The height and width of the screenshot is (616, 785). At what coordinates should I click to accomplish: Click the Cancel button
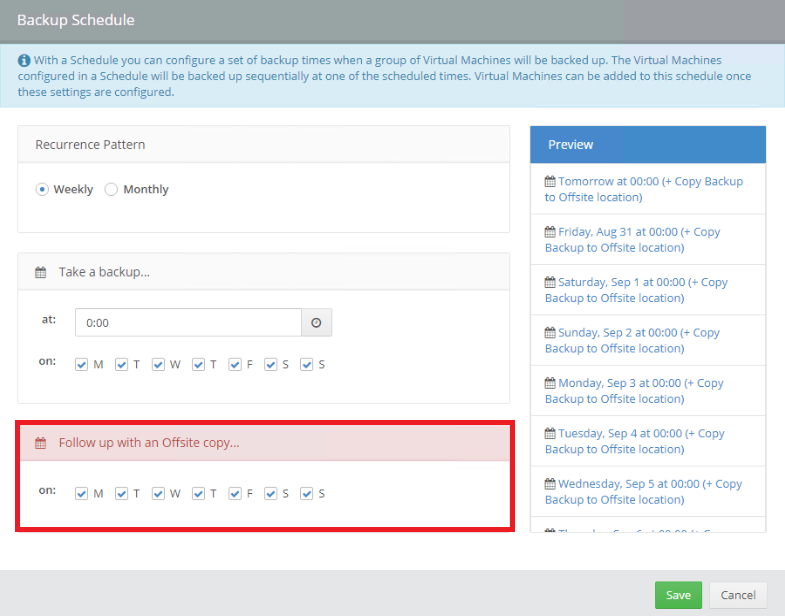pyautogui.click(x=738, y=595)
